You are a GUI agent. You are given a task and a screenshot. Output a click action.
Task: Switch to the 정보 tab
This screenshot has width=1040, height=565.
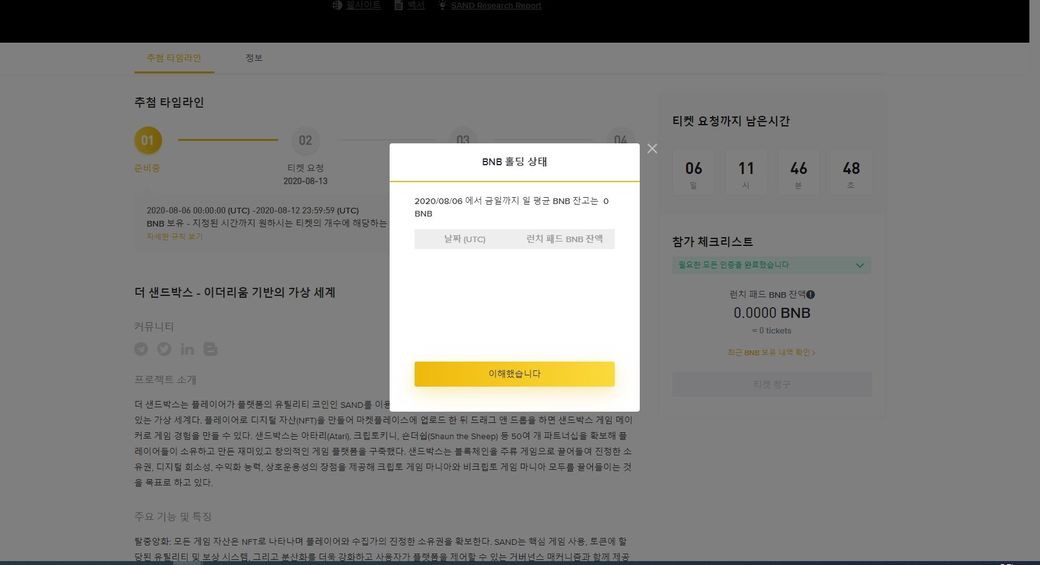tap(254, 58)
